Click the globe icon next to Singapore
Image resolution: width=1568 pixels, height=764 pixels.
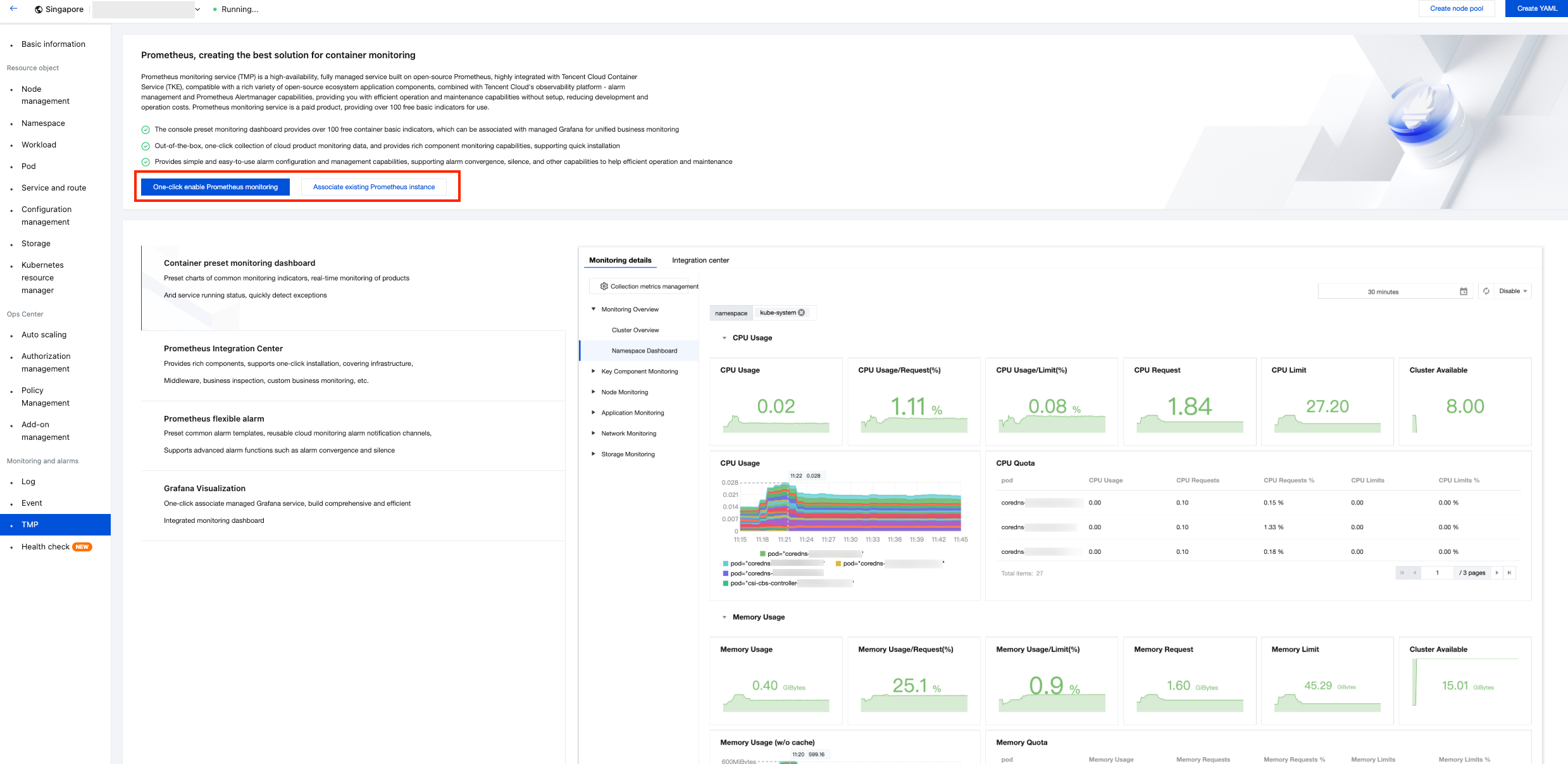39,9
